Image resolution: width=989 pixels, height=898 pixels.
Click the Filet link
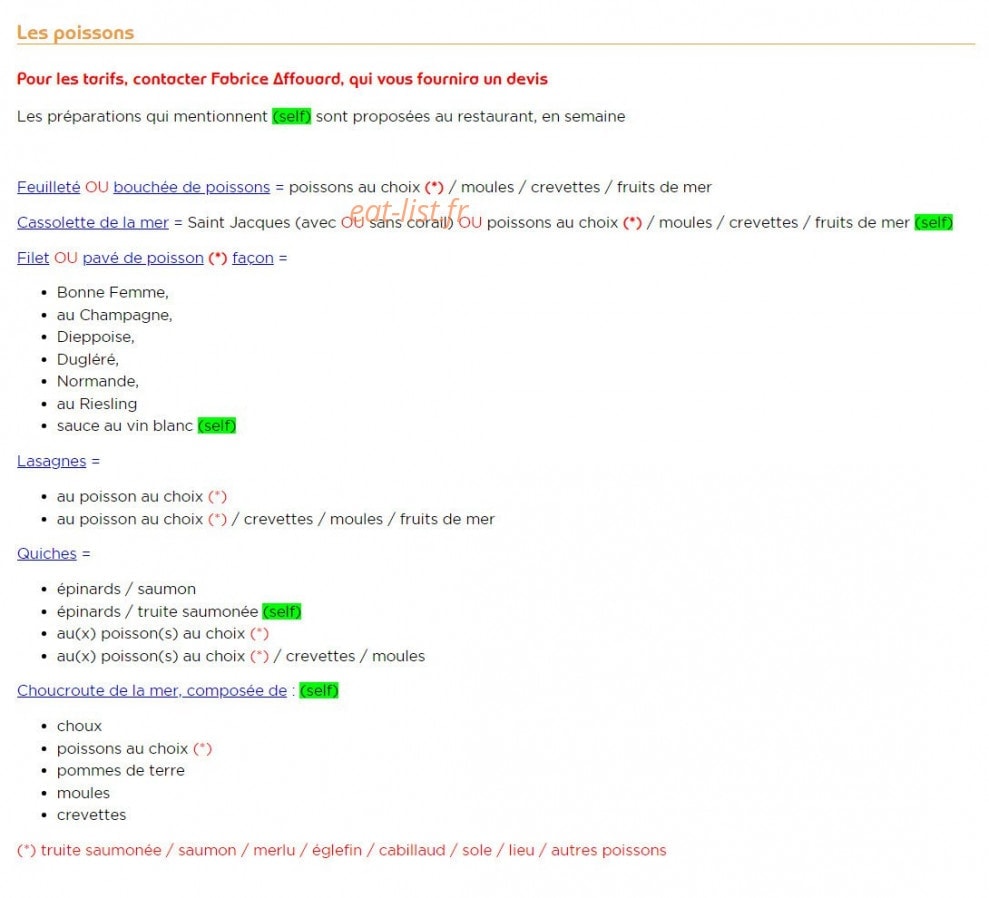pyautogui.click(x=33, y=258)
